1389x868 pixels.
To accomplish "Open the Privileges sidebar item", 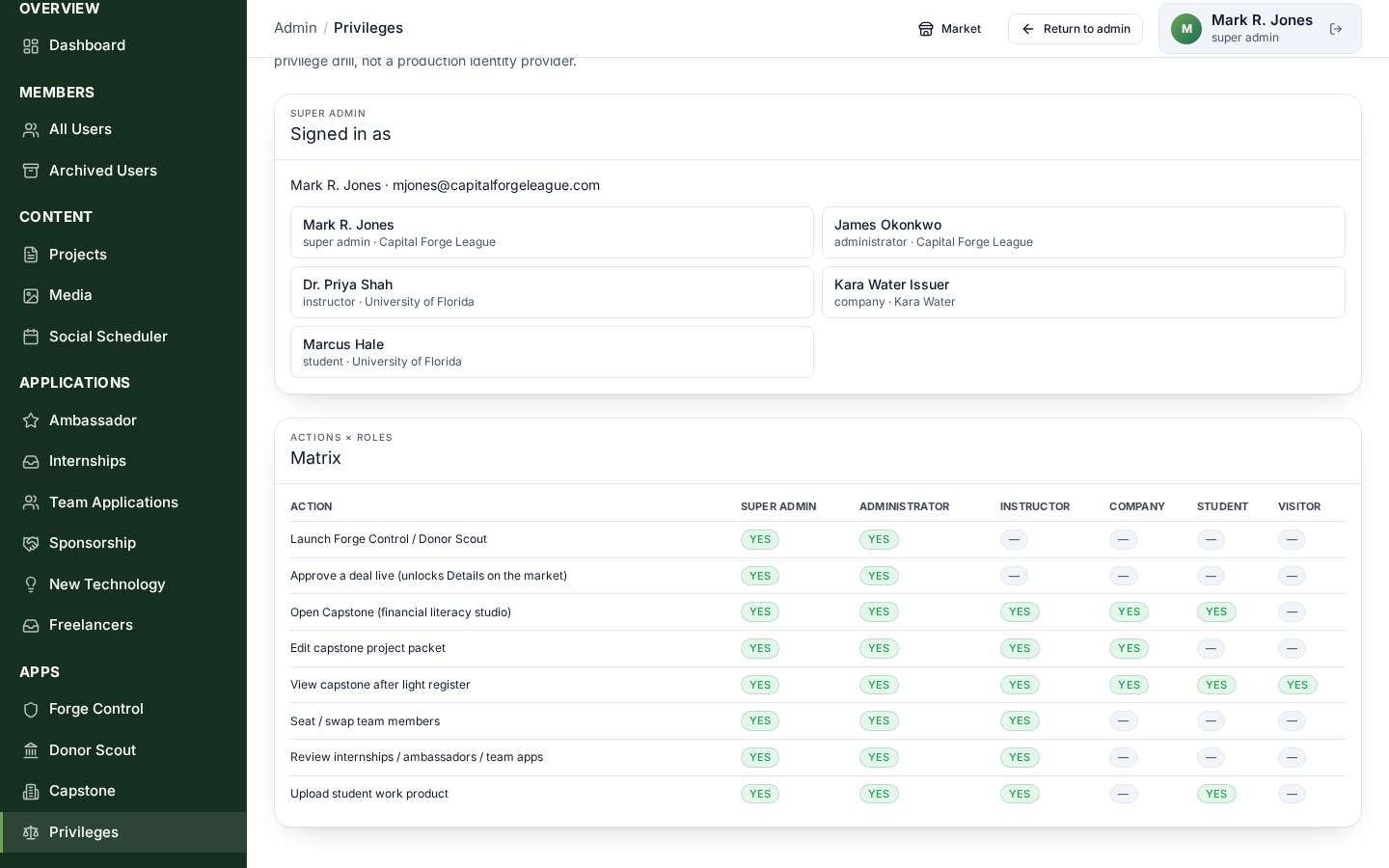I will [123, 832].
